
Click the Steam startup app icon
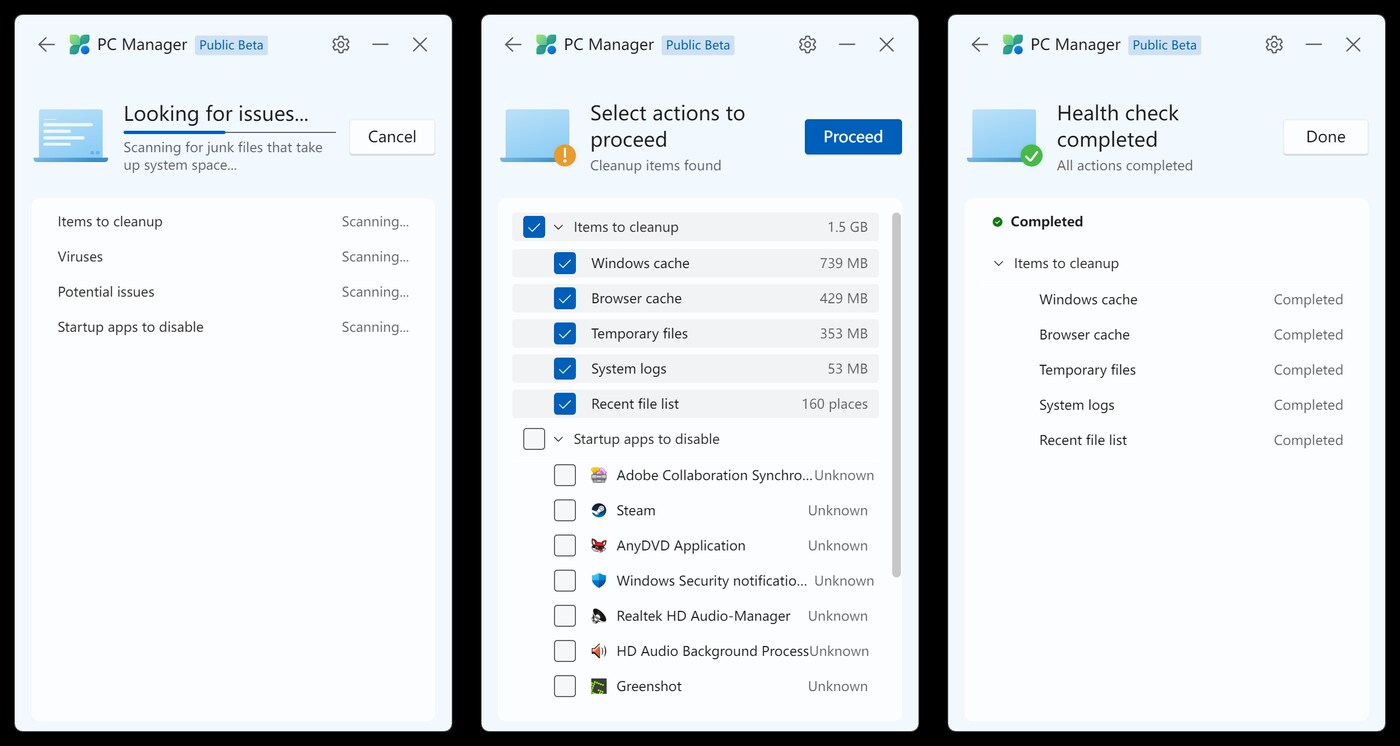pos(598,510)
